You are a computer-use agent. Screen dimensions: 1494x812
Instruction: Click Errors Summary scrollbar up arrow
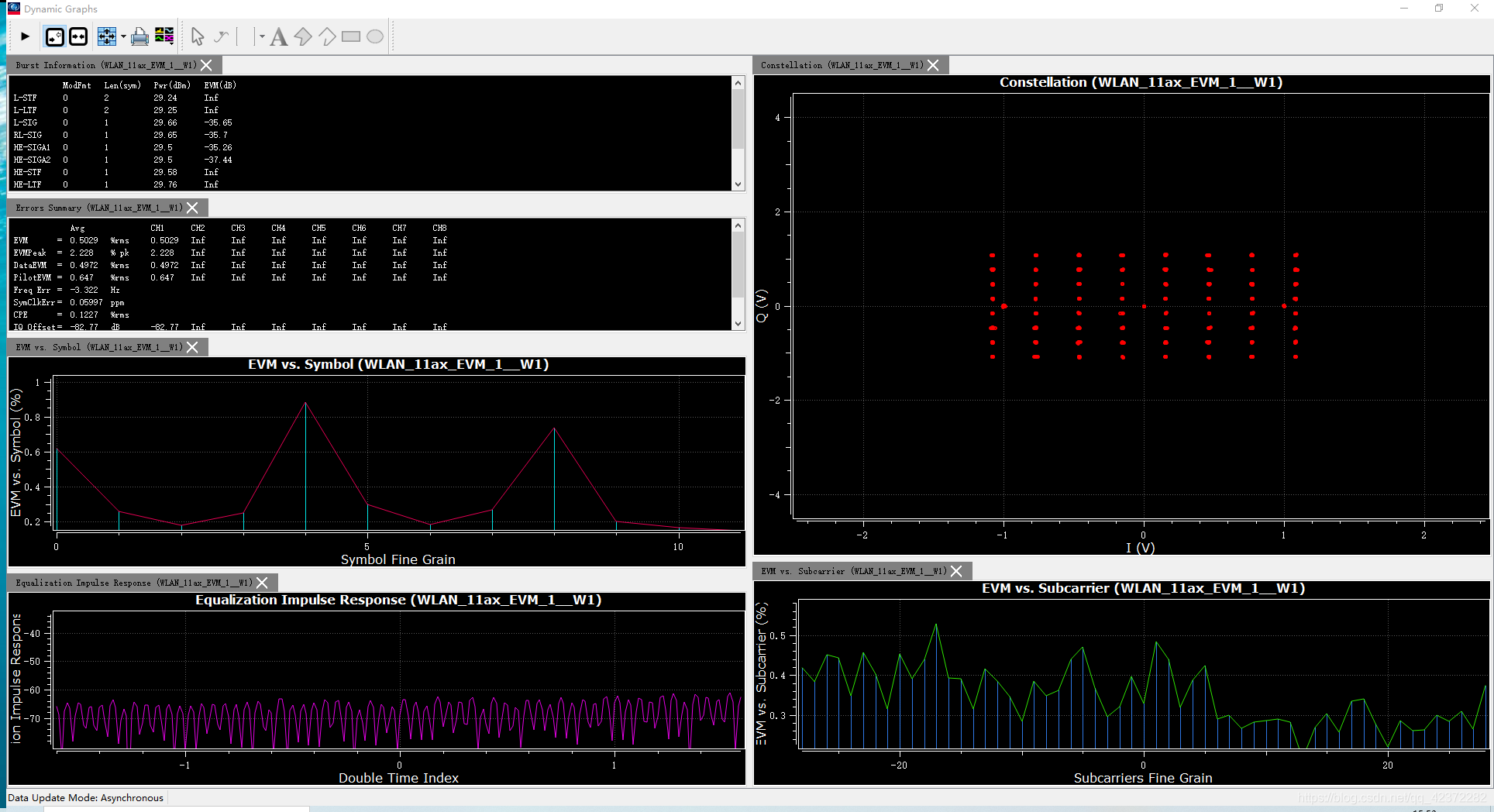coord(738,225)
